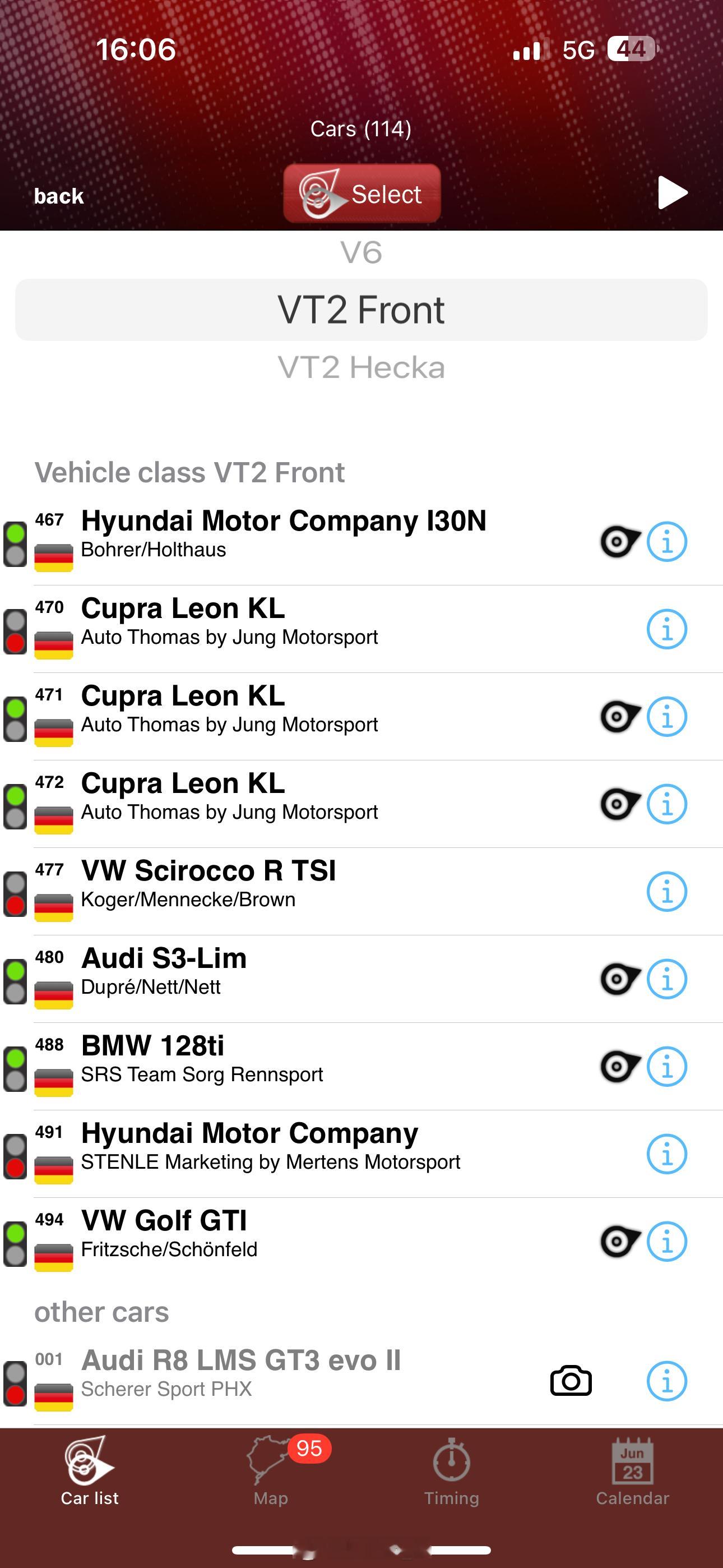
Task: Tap the eye tracking icon for car 471
Action: (x=619, y=717)
